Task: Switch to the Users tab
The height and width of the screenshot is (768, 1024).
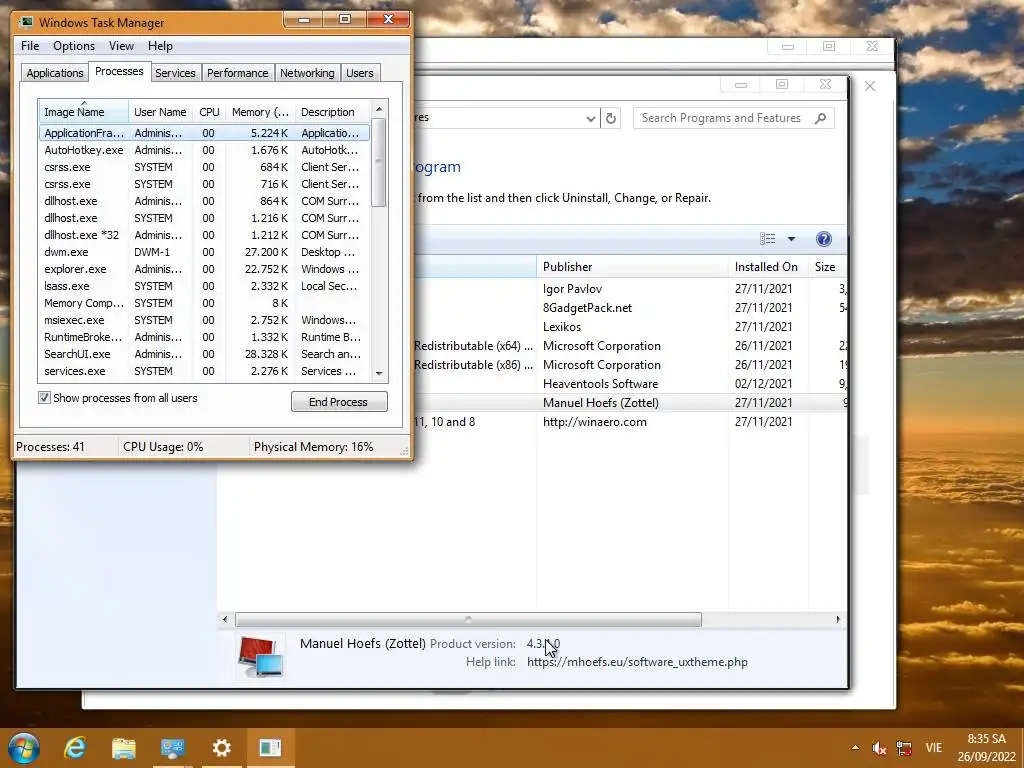Action: click(x=360, y=73)
